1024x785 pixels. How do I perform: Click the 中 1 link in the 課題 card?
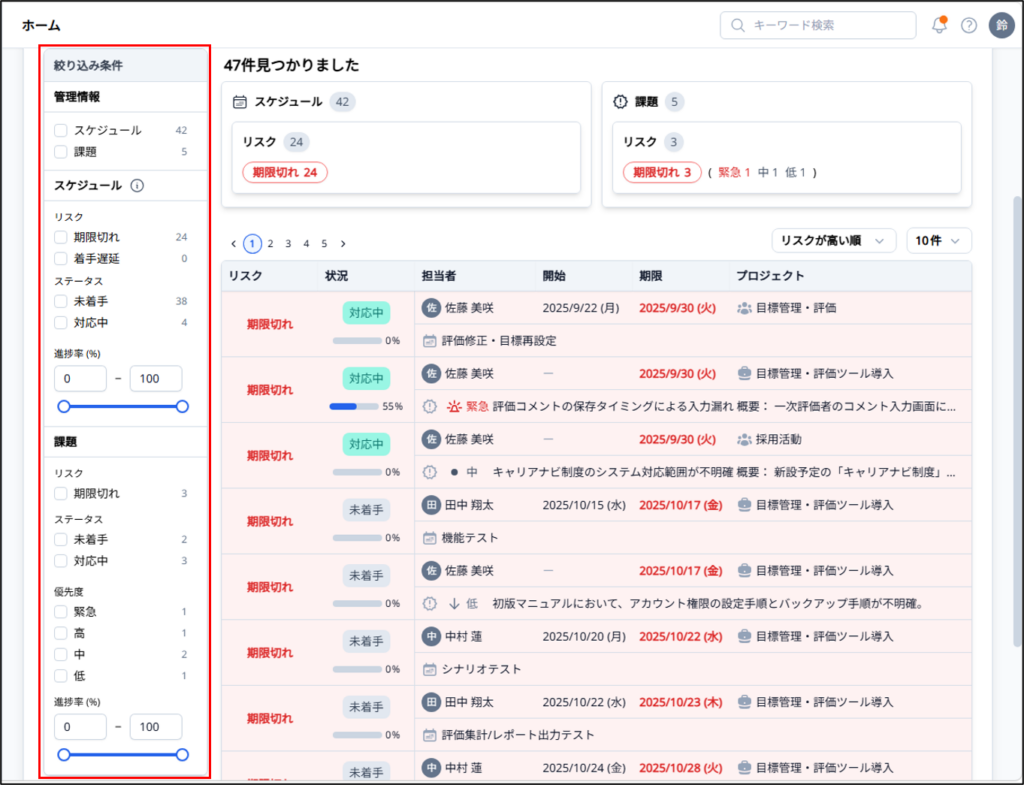pyautogui.click(x=767, y=172)
